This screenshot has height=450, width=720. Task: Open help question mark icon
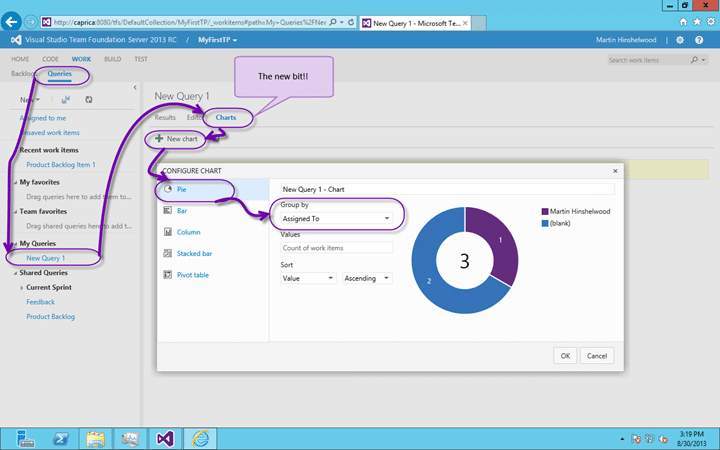click(699, 40)
